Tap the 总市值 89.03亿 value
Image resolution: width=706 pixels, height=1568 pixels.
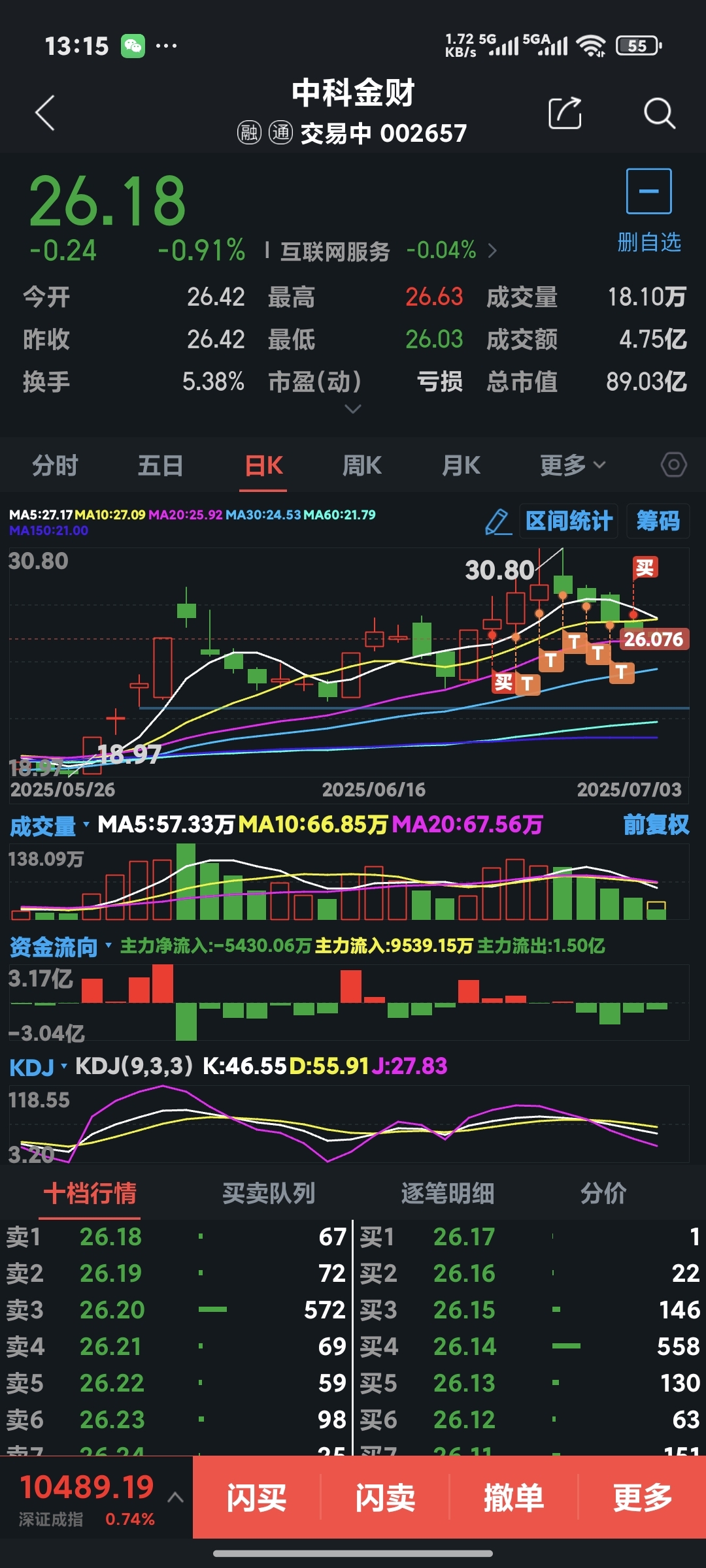(x=646, y=382)
